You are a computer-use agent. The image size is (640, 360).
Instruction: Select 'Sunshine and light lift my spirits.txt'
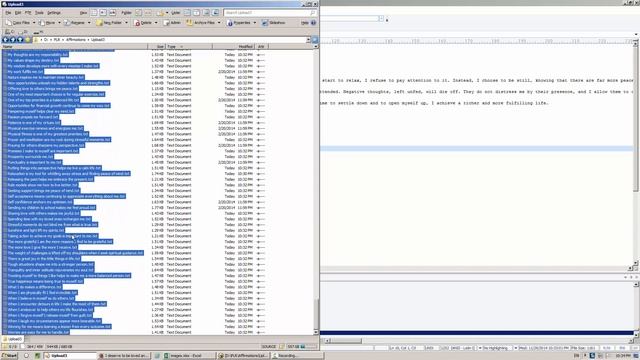pos(36,230)
